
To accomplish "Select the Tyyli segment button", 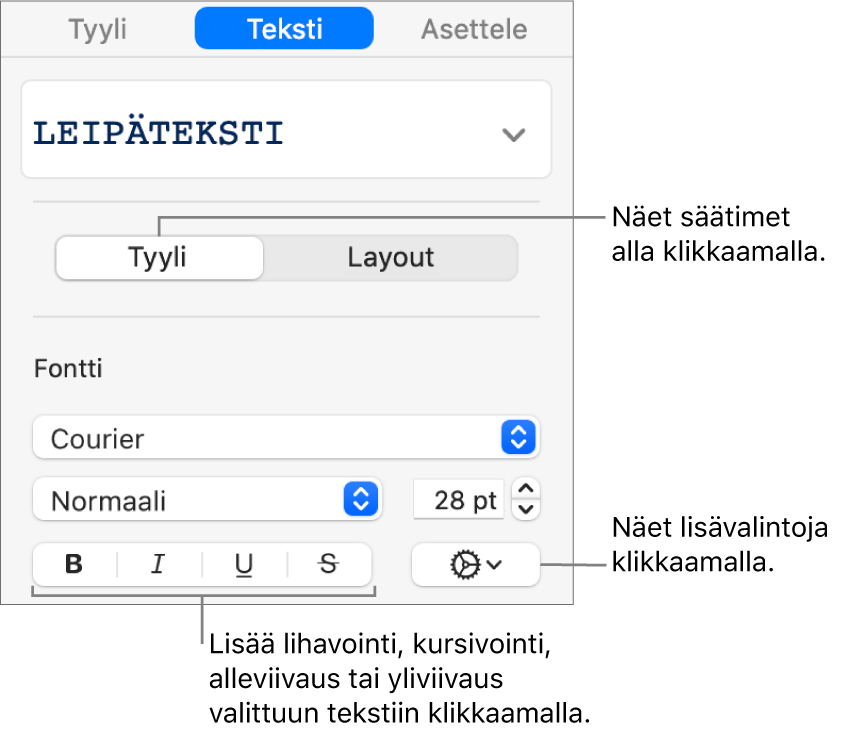I will coord(159,258).
